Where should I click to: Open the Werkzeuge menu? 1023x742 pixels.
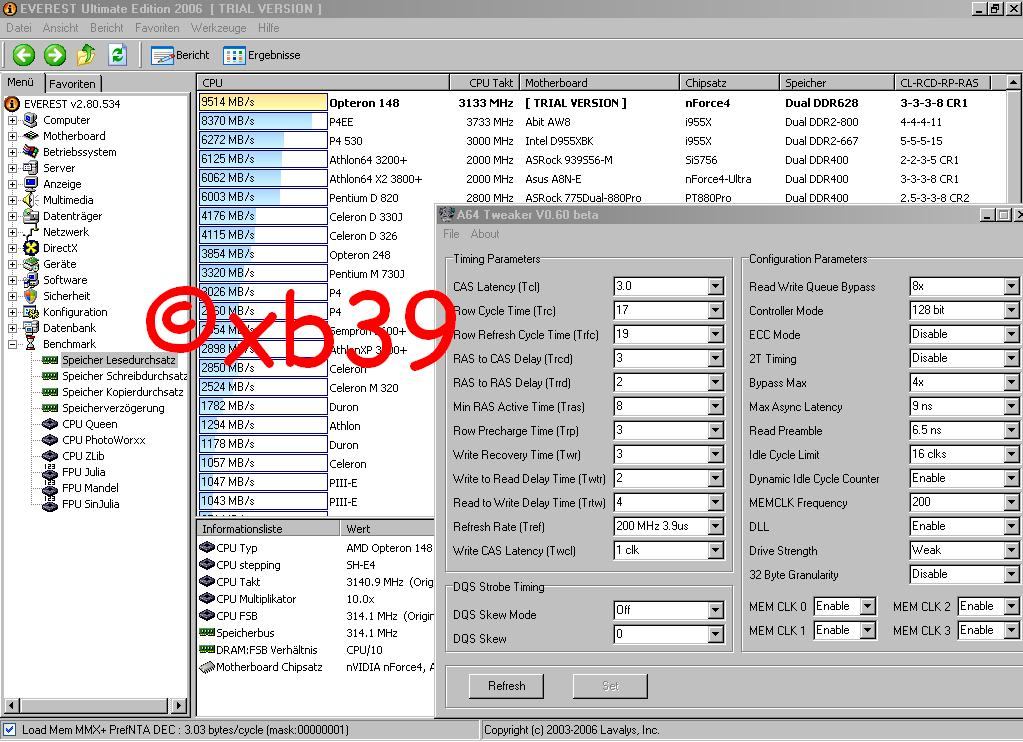[219, 28]
